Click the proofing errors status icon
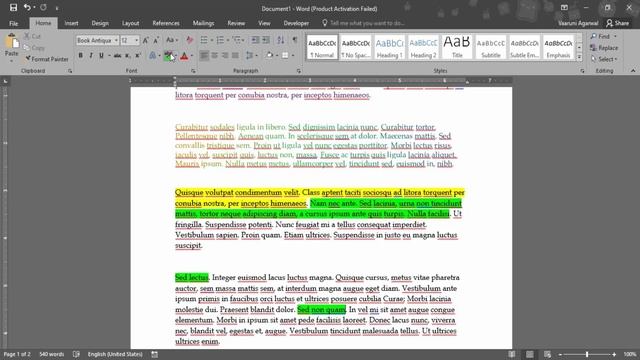The height and width of the screenshot is (360, 640). click(x=76, y=354)
